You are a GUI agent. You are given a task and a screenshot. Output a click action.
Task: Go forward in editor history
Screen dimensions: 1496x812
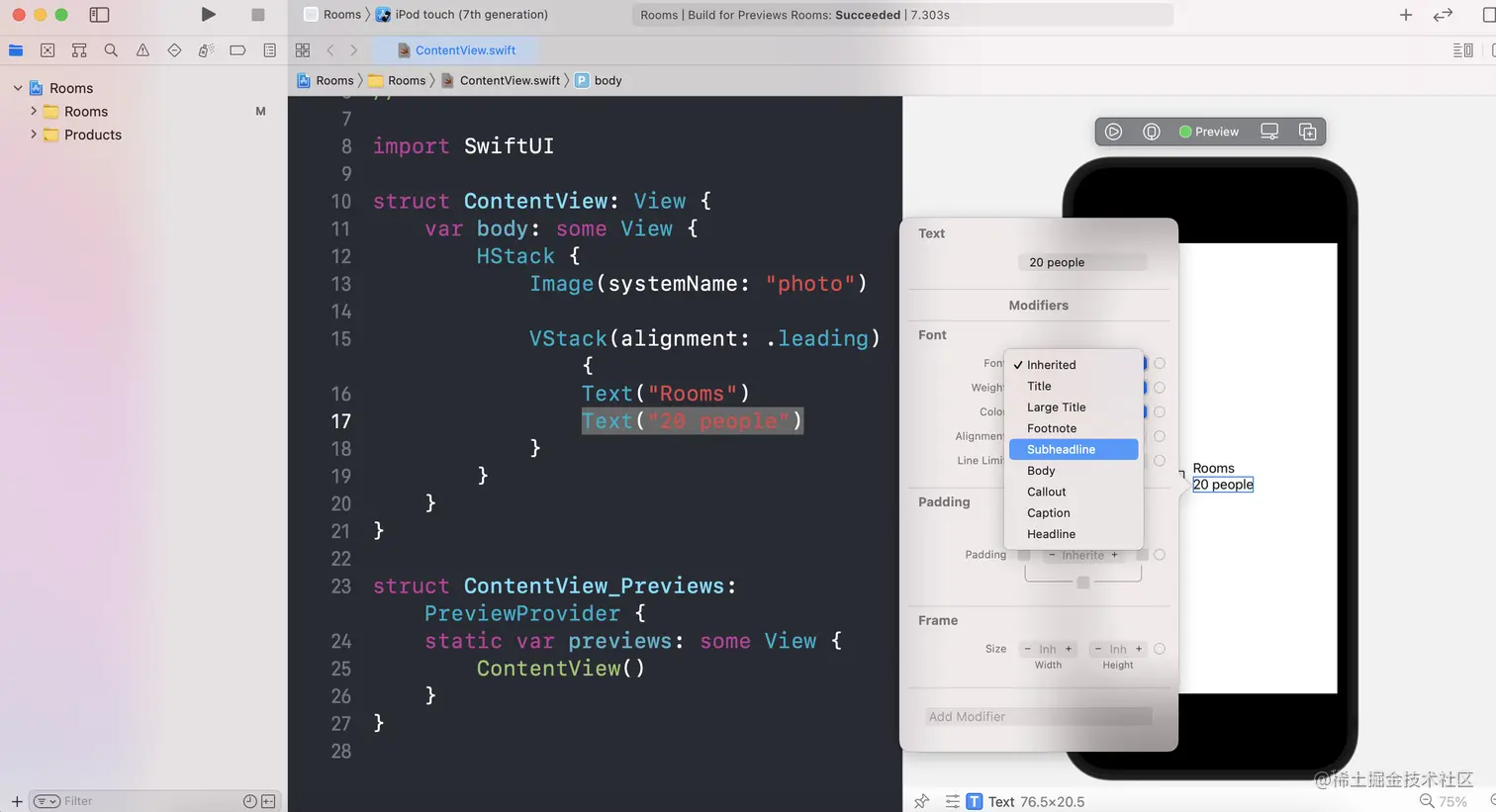353,50
